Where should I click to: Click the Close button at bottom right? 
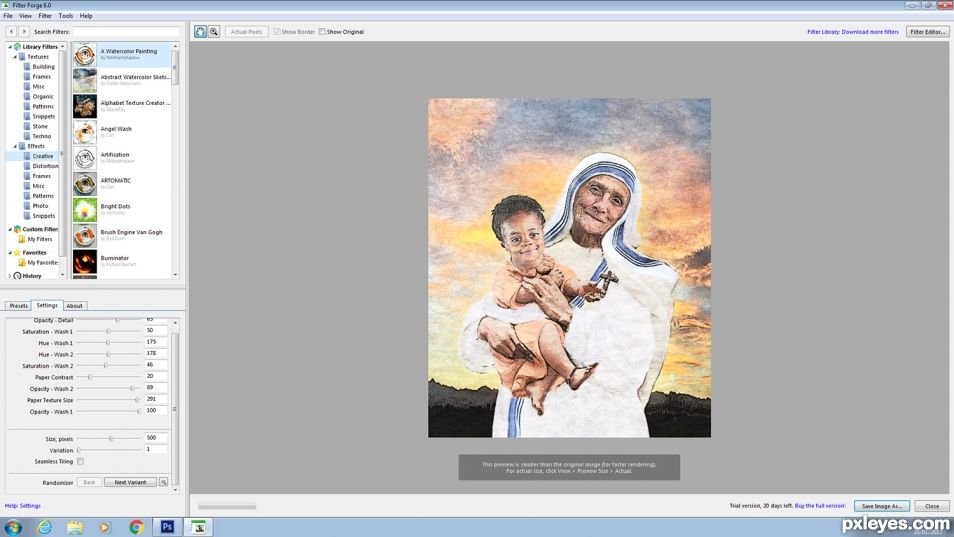point(931,506)
